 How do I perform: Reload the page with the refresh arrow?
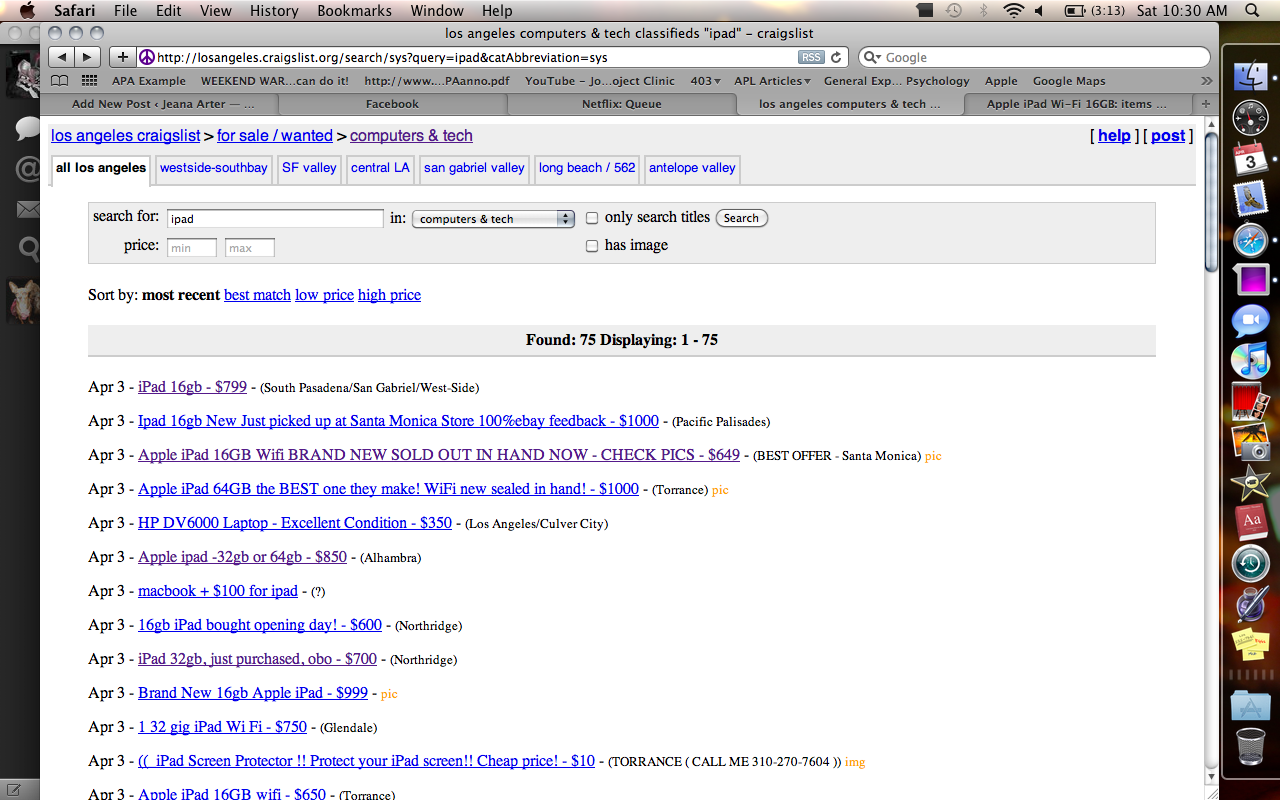(837, 57)
